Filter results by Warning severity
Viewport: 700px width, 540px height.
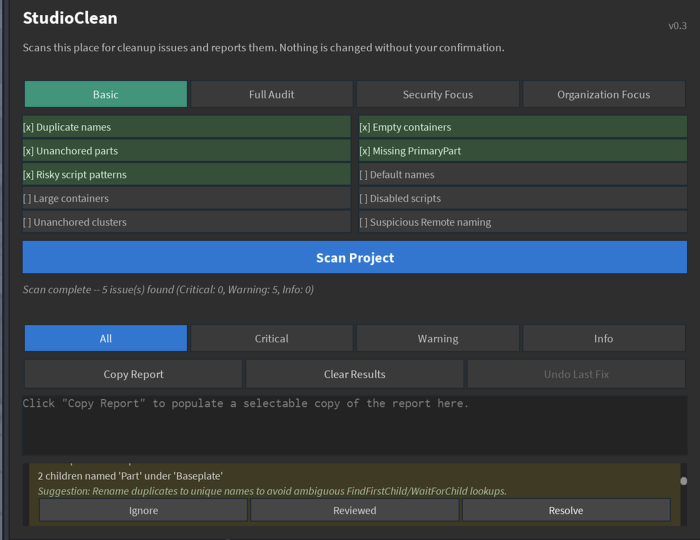(x=438, y=338)
